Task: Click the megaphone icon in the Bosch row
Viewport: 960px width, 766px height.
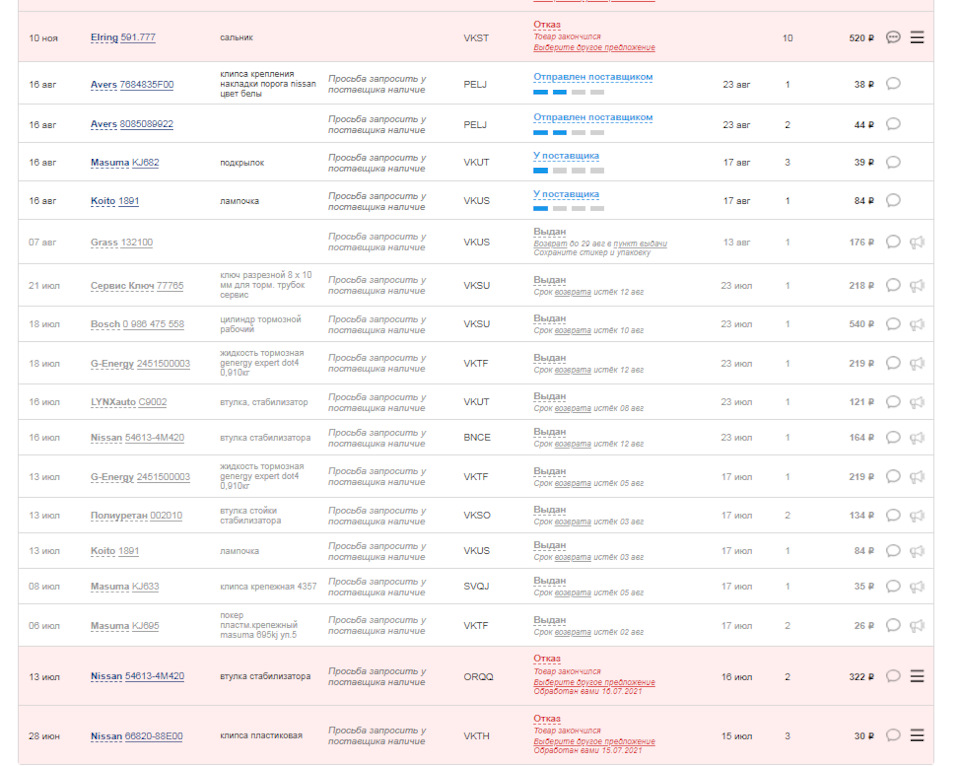Action: coord(917,325)
